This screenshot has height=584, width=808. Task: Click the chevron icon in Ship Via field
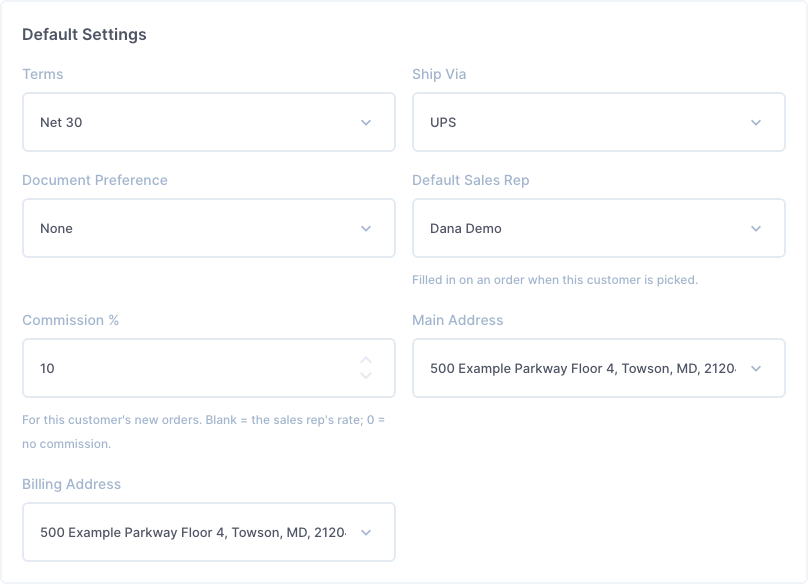pos(756,123)
